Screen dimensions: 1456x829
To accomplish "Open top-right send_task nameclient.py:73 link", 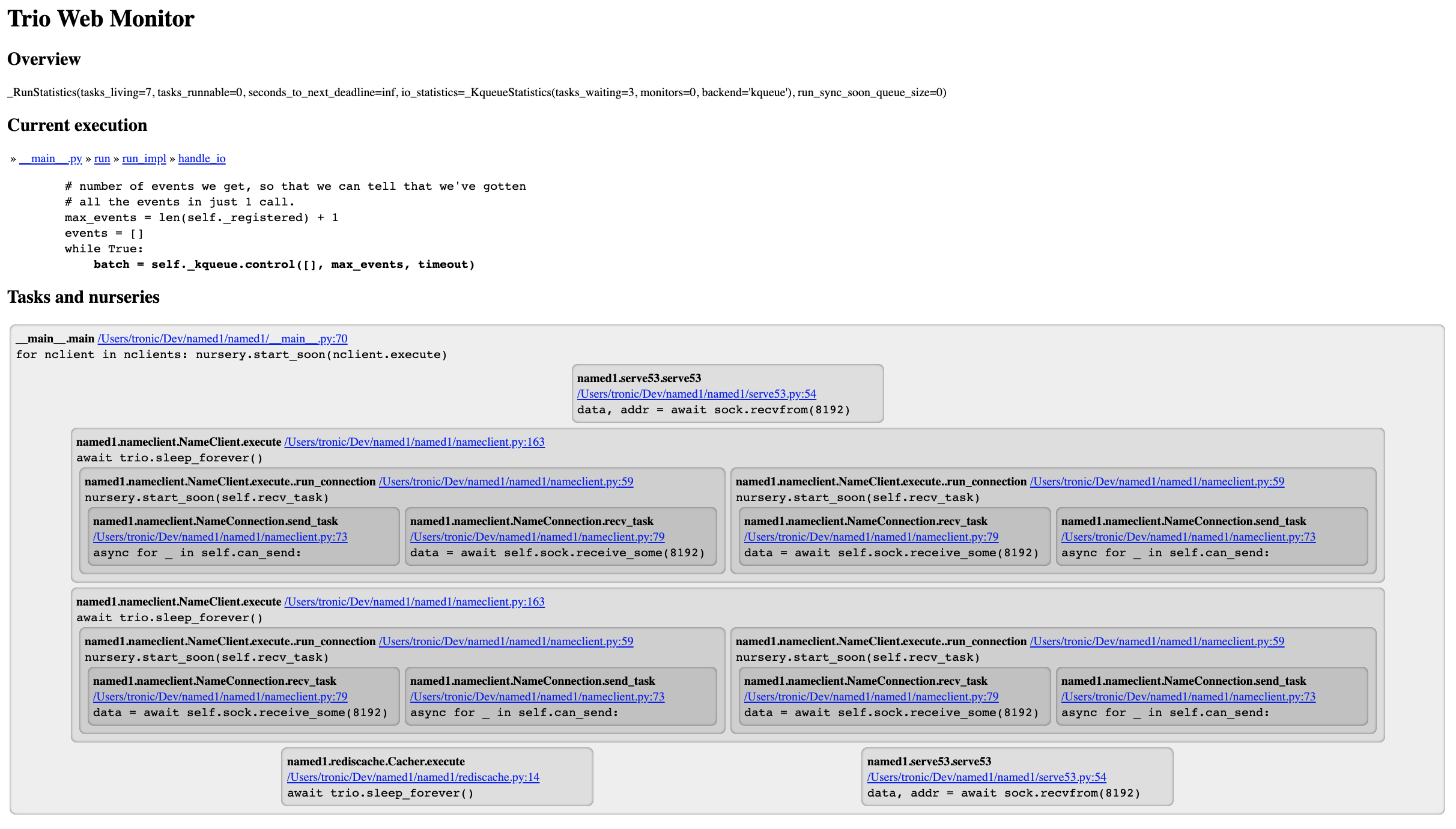I will tap(1188, 537).
